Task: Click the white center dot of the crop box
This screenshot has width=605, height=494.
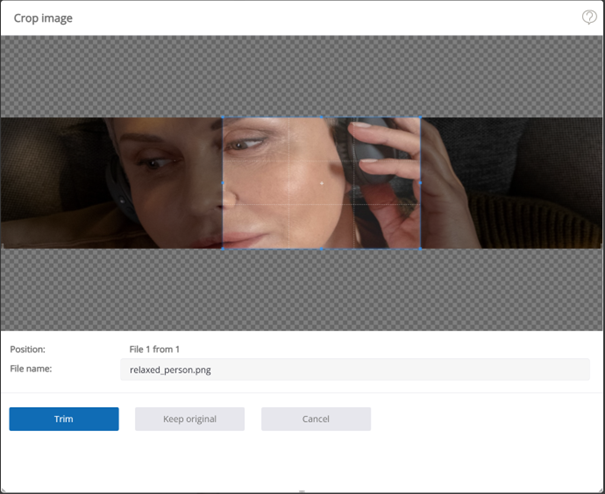Action: point(321,184)
